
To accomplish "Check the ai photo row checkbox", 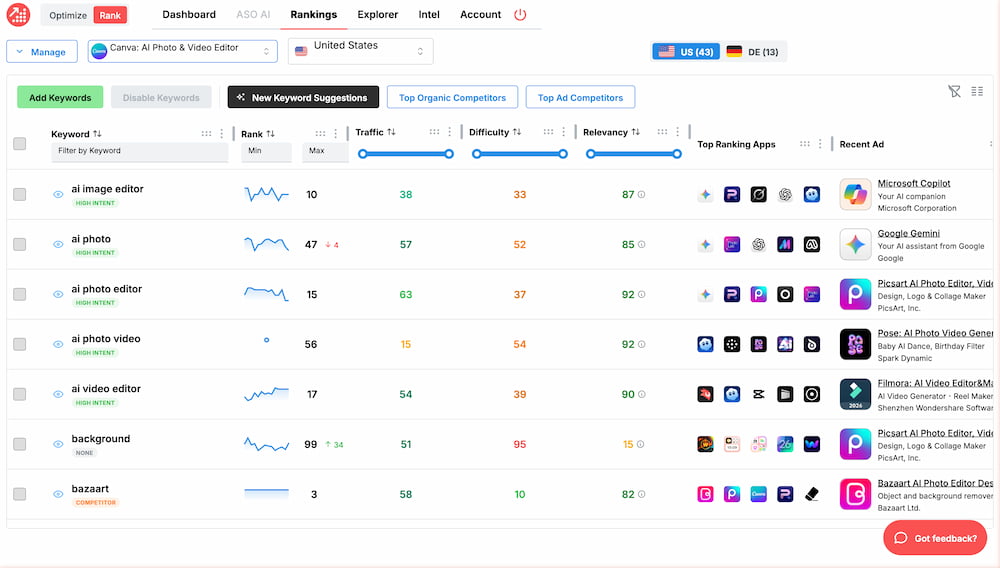I will [20, 244].
